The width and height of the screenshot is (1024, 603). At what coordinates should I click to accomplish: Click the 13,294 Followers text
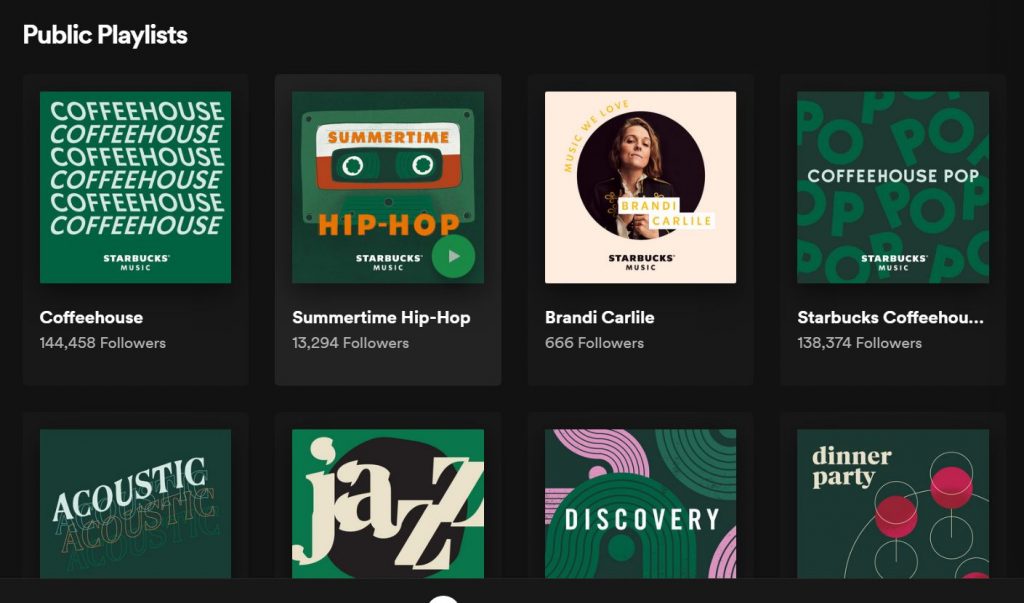(x=351, y=343)
